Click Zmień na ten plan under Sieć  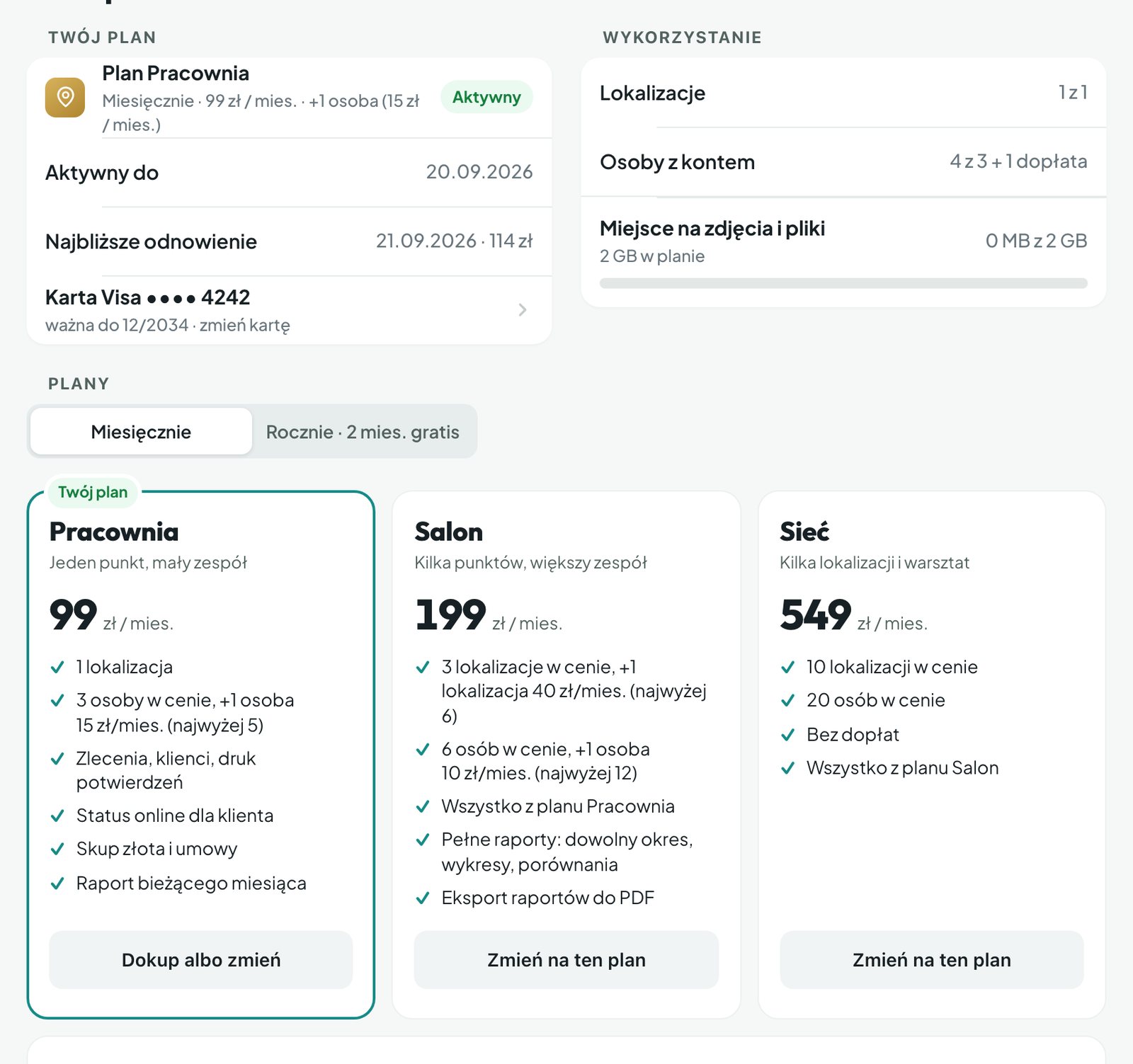[x=932, y=960]
